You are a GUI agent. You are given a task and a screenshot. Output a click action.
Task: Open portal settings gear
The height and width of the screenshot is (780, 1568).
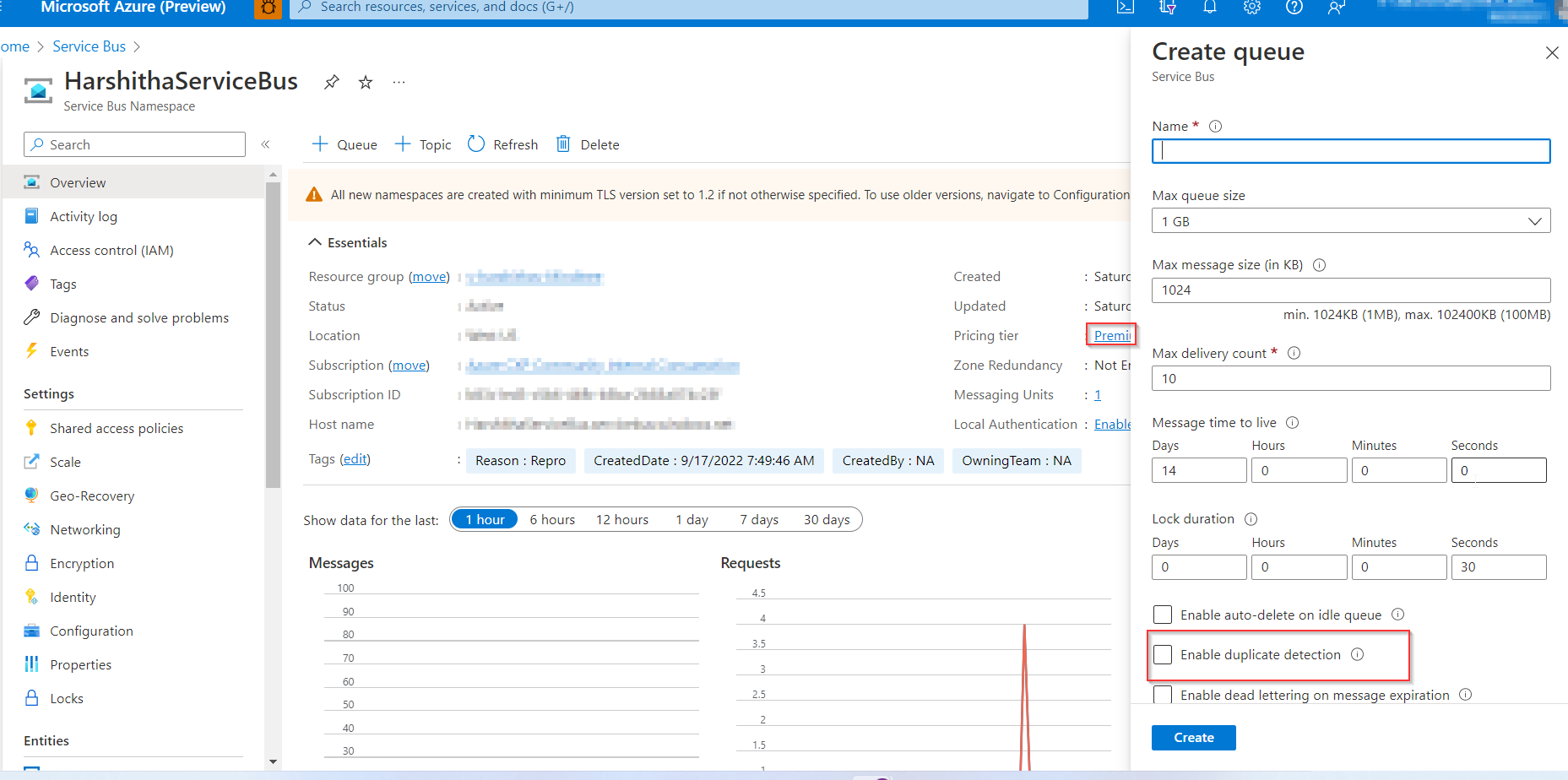(1252, 7)
